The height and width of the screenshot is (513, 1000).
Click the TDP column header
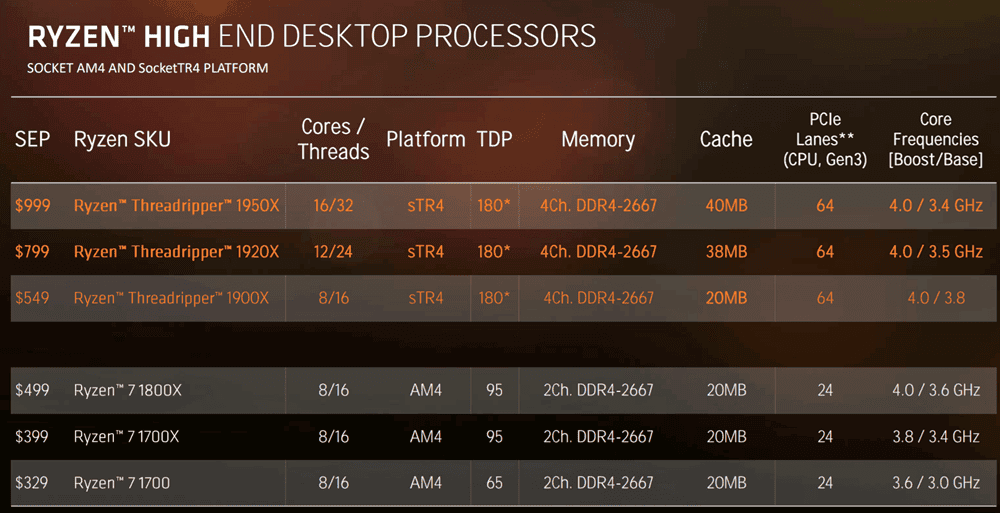(x=494, y=139)
